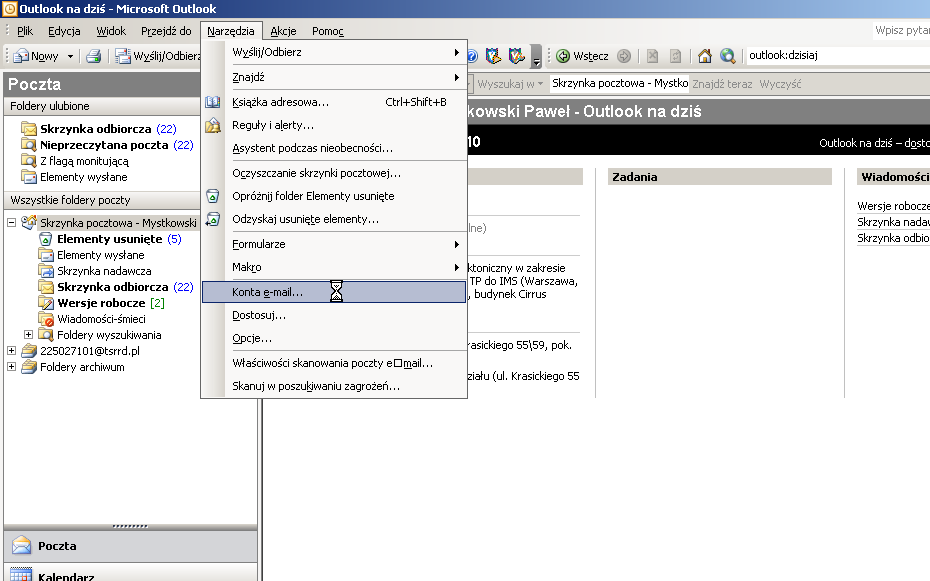This screenshot has height=581, width=930.
Task: Open Wersje robocze [2] folder
Action: 101,303
